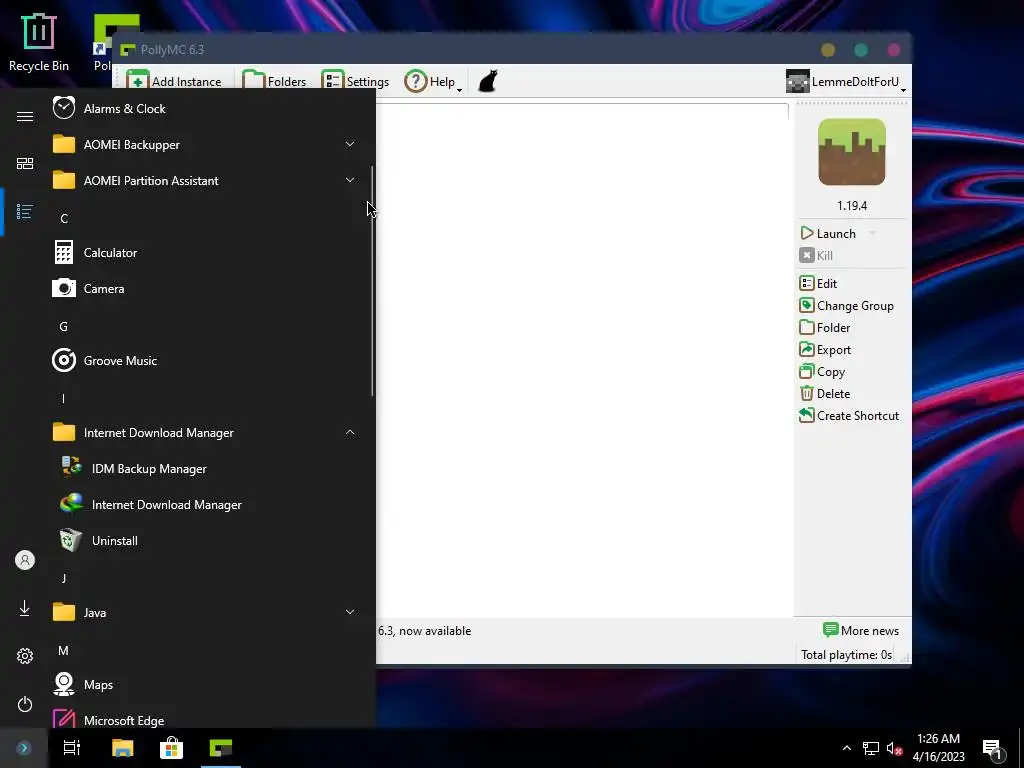Open Microsoft Store from taskbar
Image resolution: width=1024 pixels, height=768 pixels.
(x=171, y=748)
